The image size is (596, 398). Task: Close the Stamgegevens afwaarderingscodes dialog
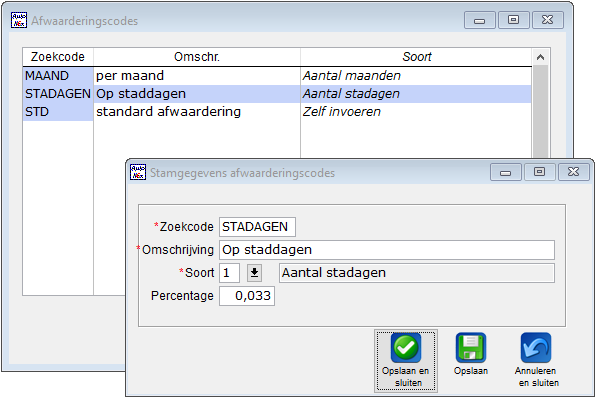[573, 172]
